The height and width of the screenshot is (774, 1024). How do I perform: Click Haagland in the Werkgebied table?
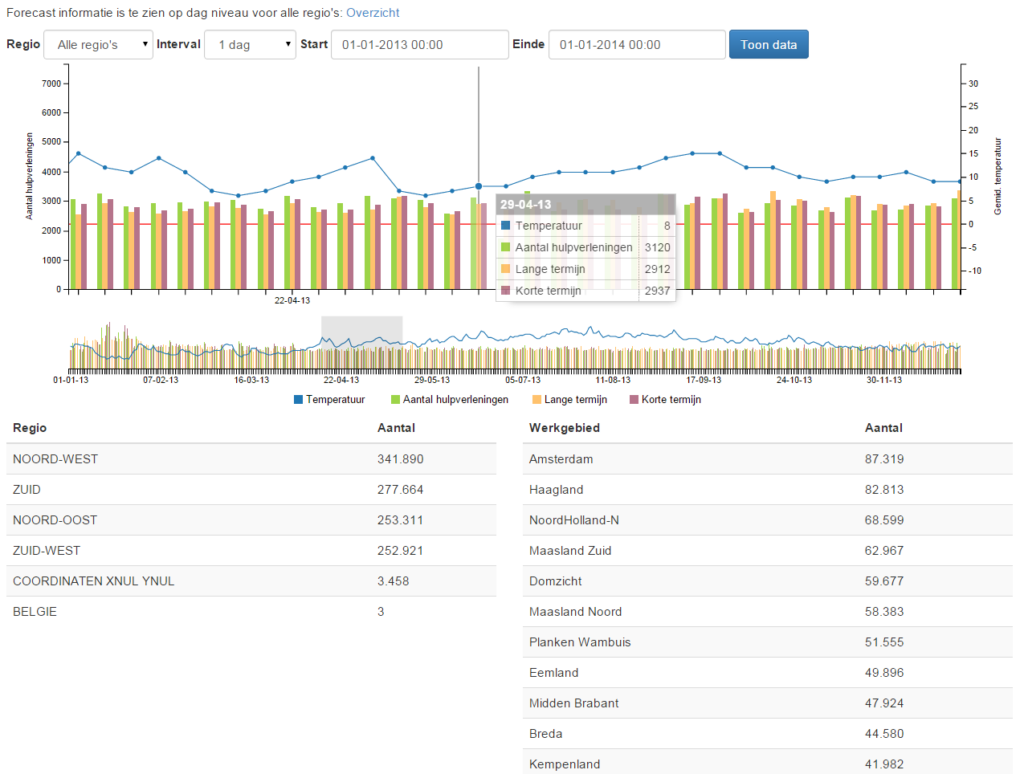(x=556, y=490)
